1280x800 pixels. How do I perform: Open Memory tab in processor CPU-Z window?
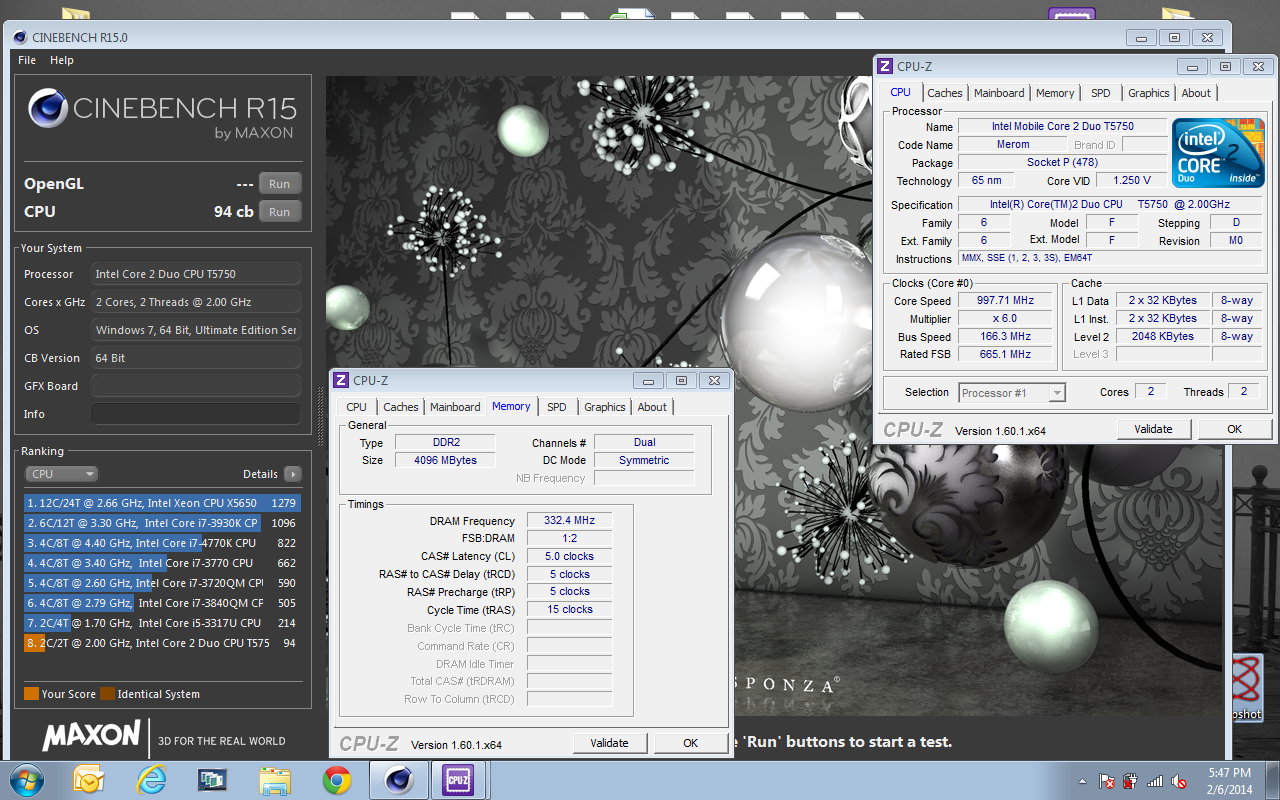pos(1055,93)
